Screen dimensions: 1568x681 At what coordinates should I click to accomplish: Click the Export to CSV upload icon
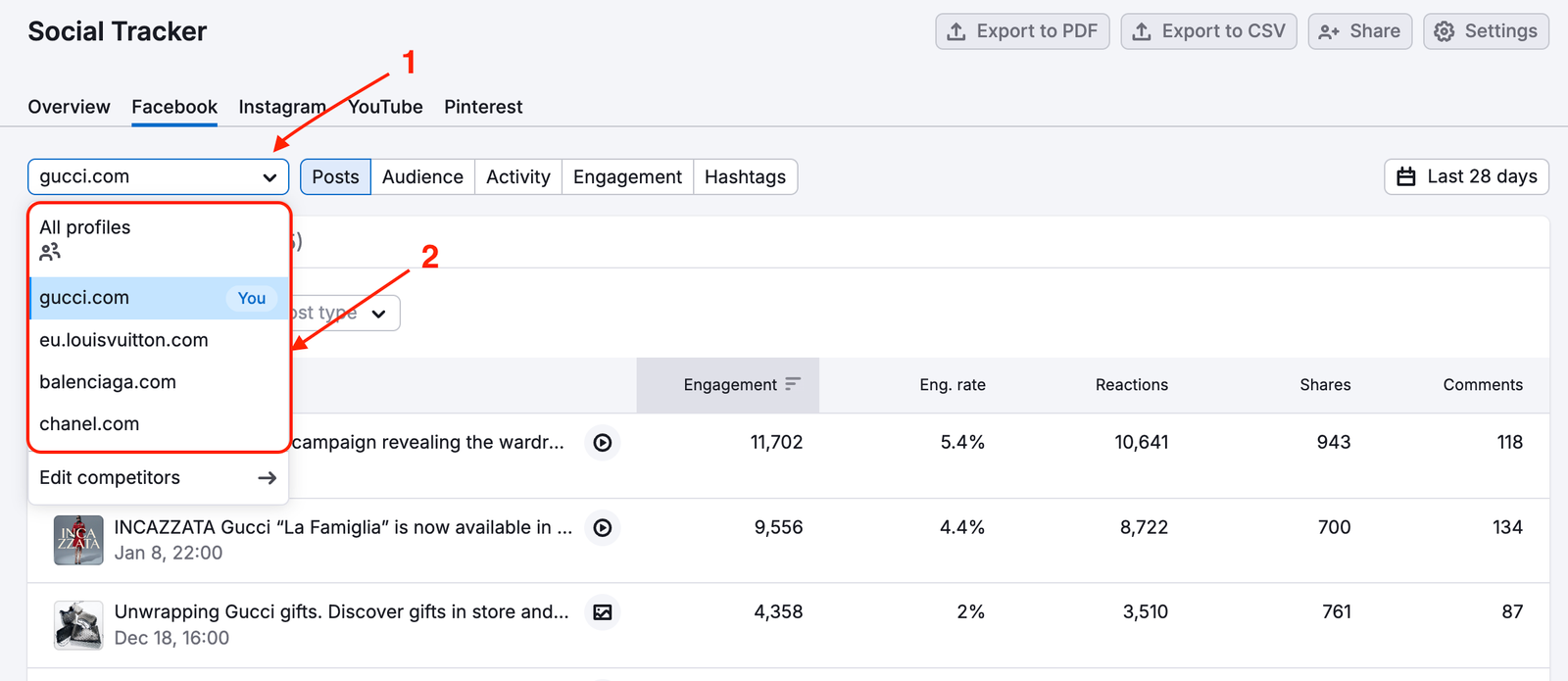[1142, 31]
